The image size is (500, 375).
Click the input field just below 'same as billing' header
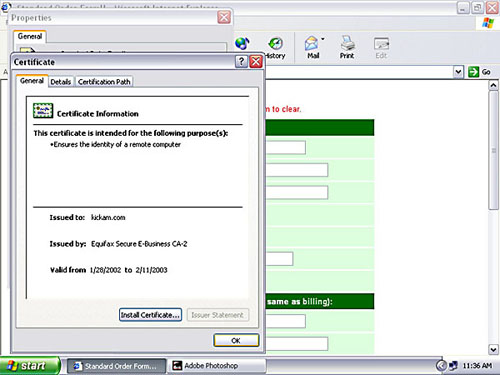pyautogui.click(x=286, y=321)
